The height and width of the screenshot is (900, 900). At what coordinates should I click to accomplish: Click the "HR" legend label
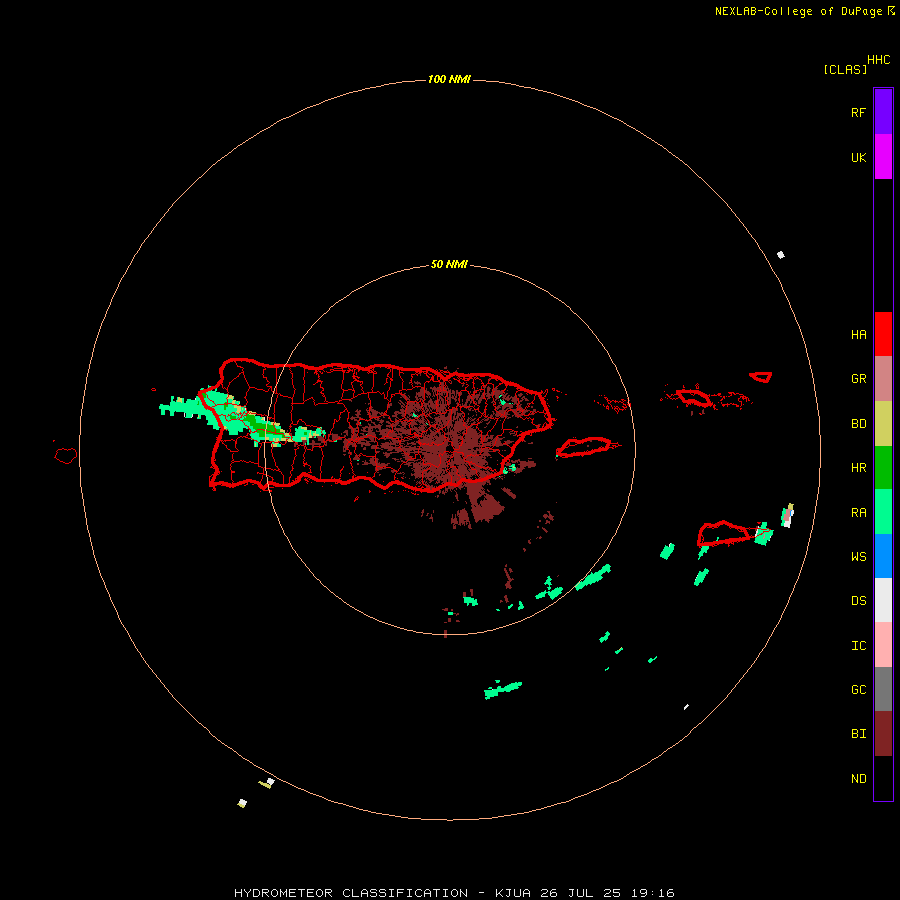click(x=858, y=468)
